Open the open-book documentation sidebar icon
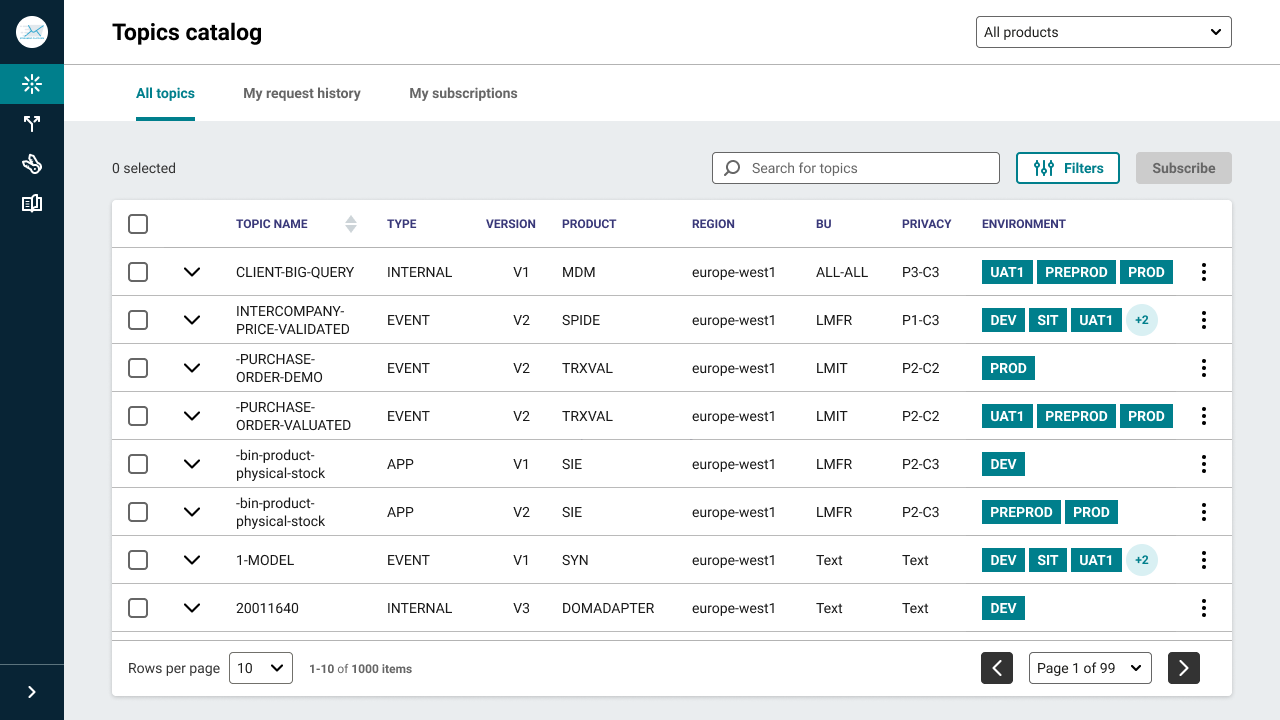1280x720 pixels. 32,204
